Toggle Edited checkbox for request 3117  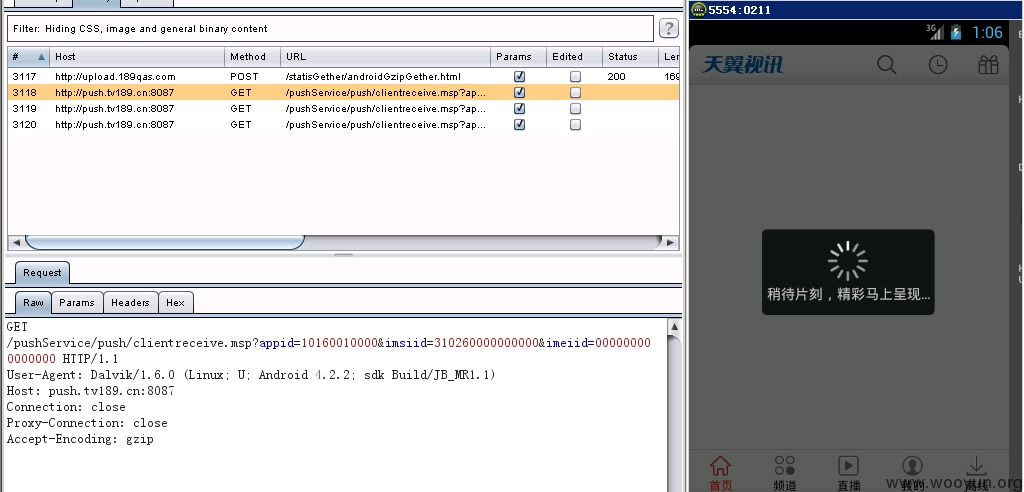pyautogui.click(x=575, y=76)
